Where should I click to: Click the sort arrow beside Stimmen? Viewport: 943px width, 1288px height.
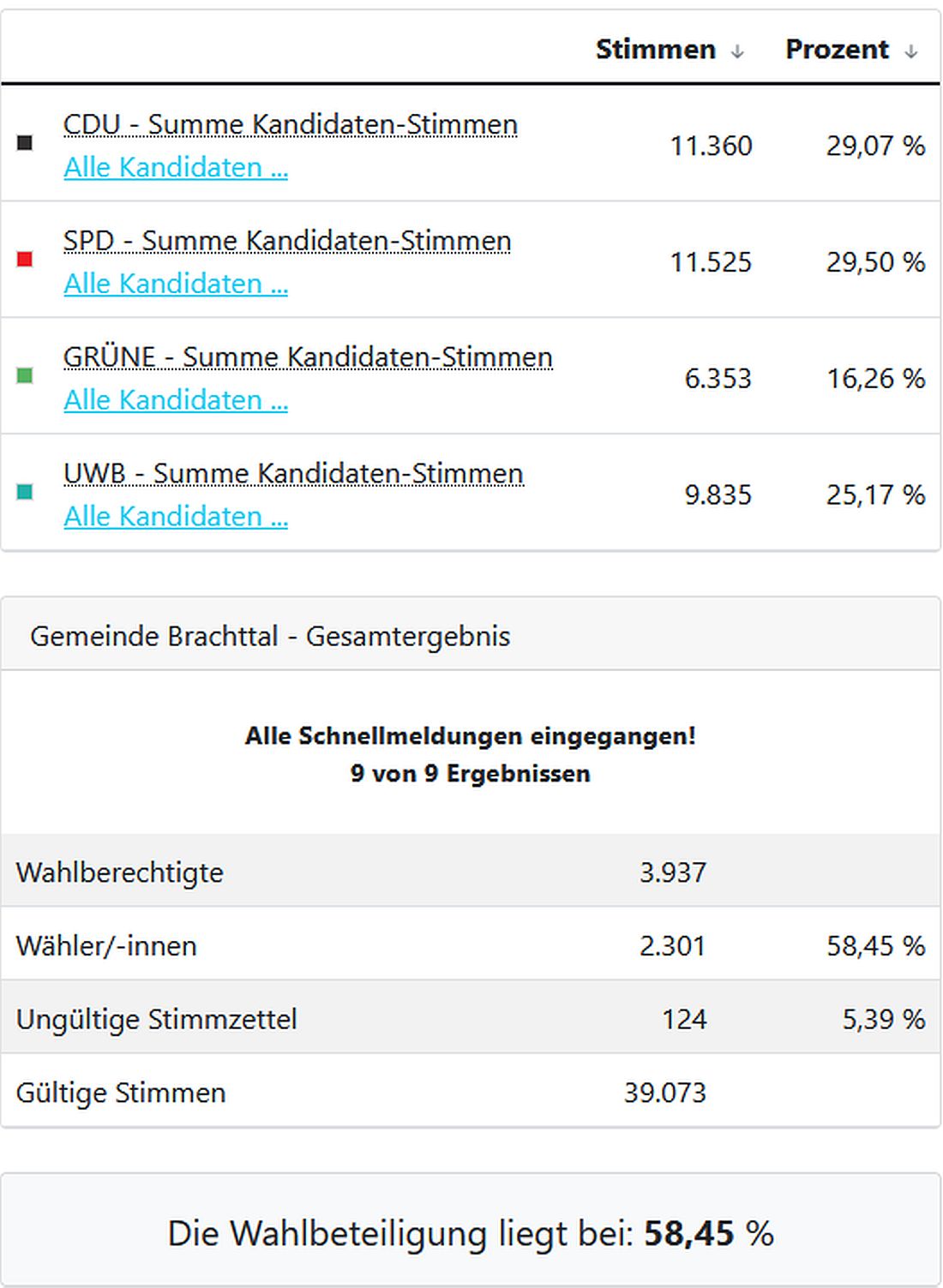[736, 50]
